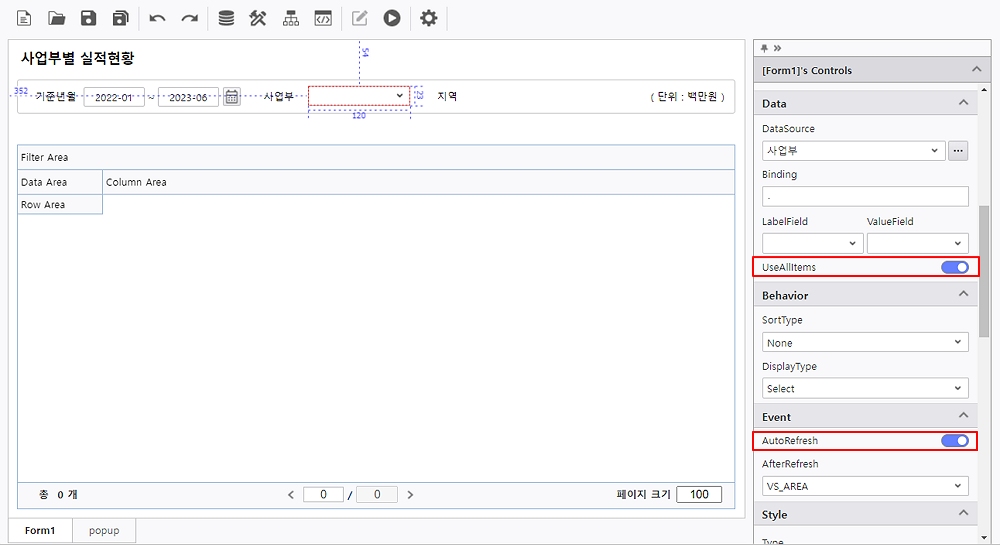Viewport: 1000px width, 545px height.
Task: Open the SortType dropdown
Action: point(864,343)
